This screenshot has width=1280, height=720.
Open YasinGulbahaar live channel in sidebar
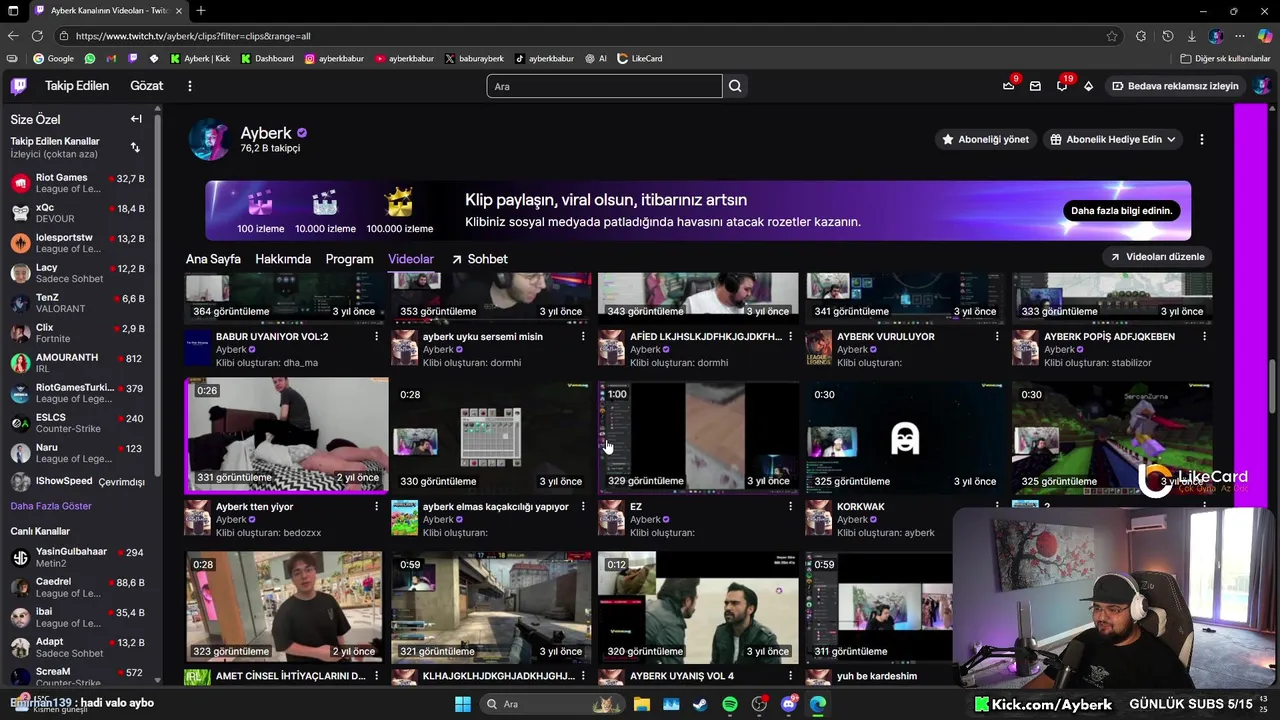tap(80, 557)
